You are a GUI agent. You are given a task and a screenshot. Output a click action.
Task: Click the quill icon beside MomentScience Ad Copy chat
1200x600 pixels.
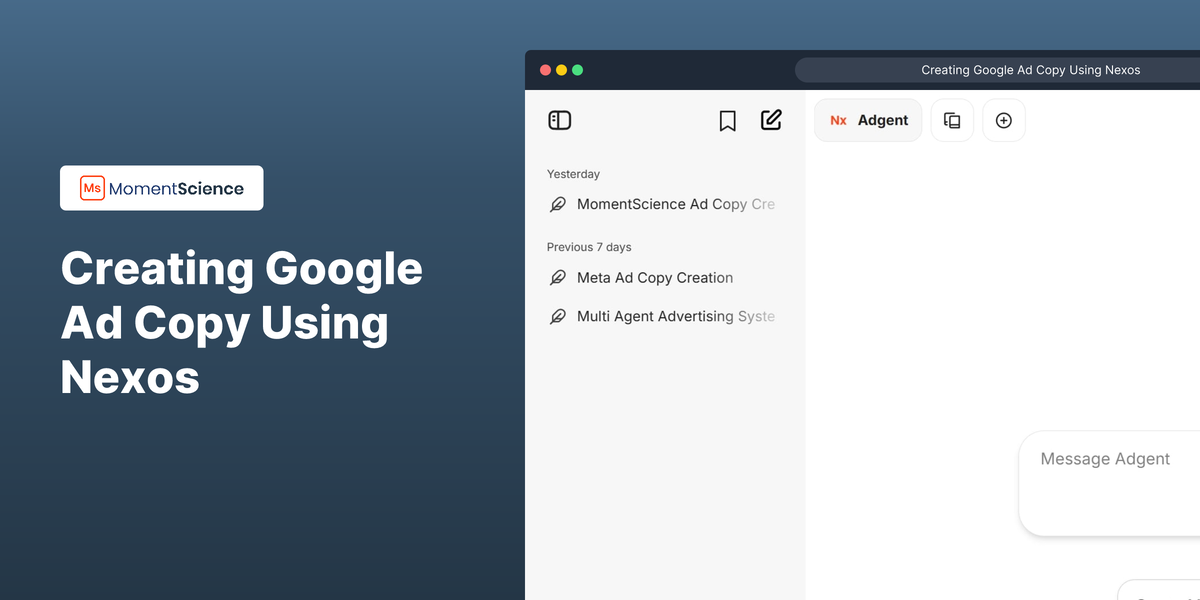click(x=557, y=204)
